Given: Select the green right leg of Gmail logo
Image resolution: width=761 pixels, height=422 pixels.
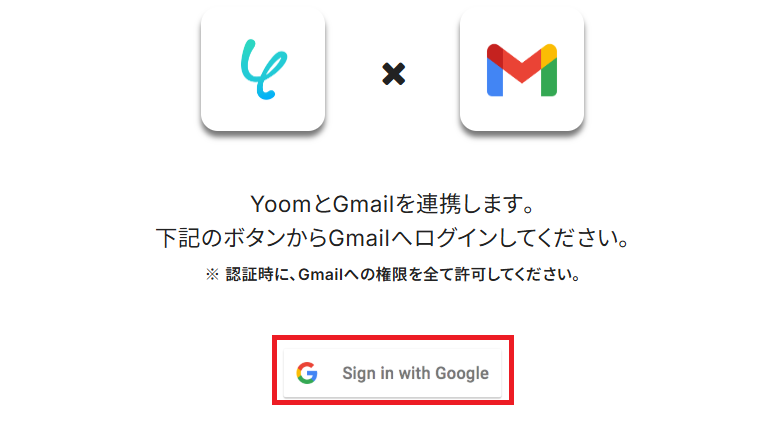Looking at the screenshot, I should point(549,76).
